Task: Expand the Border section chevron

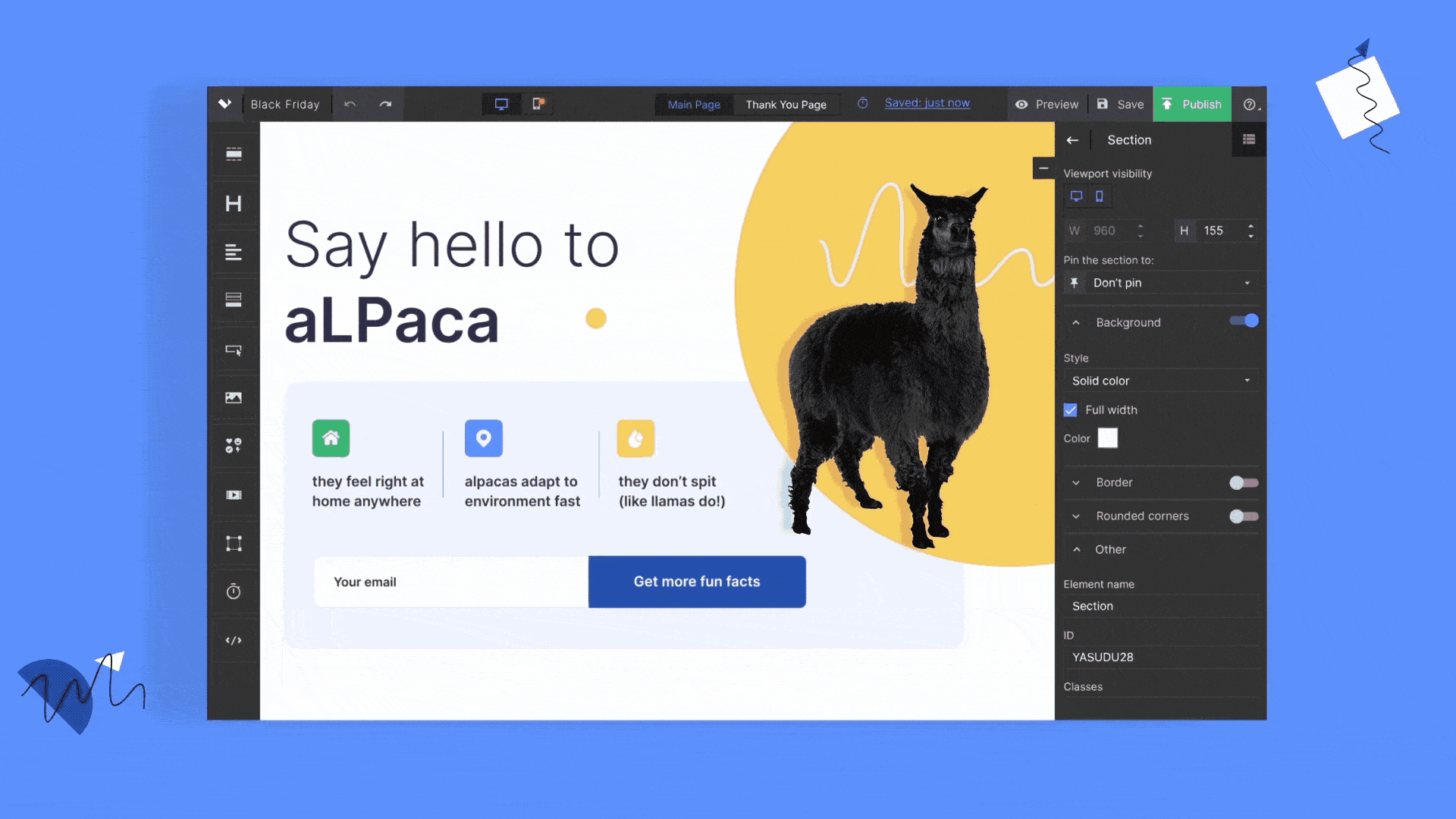Action: 1075,482
